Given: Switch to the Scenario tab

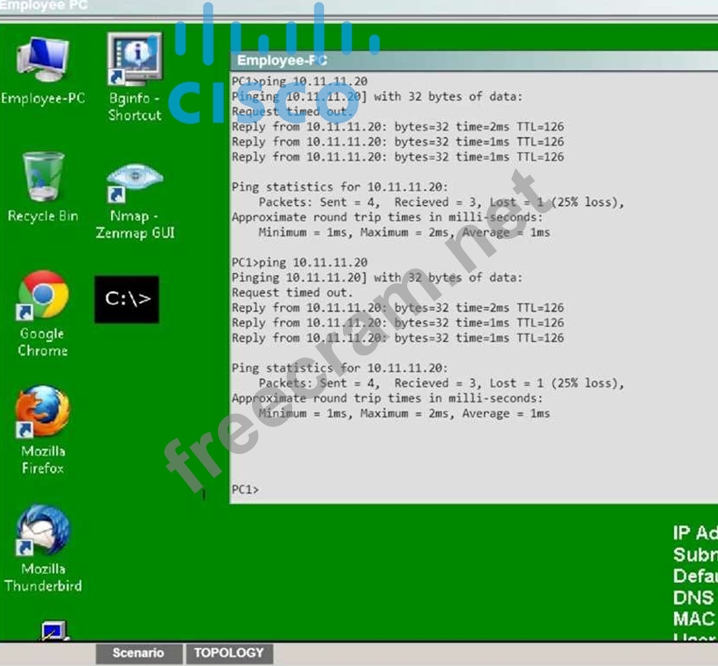Looking at the screenshot, I should [137, 653].
